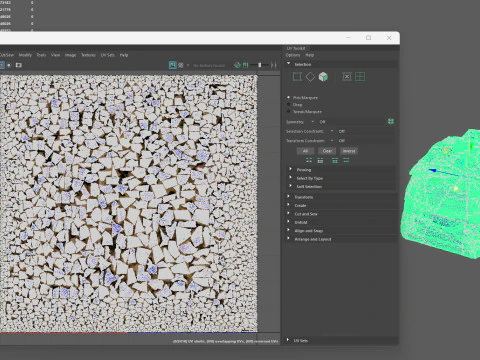Screen dimensions: 480x360
Task: Click the green icon beneath the Inverse button
Action: (x=346, y=161)
